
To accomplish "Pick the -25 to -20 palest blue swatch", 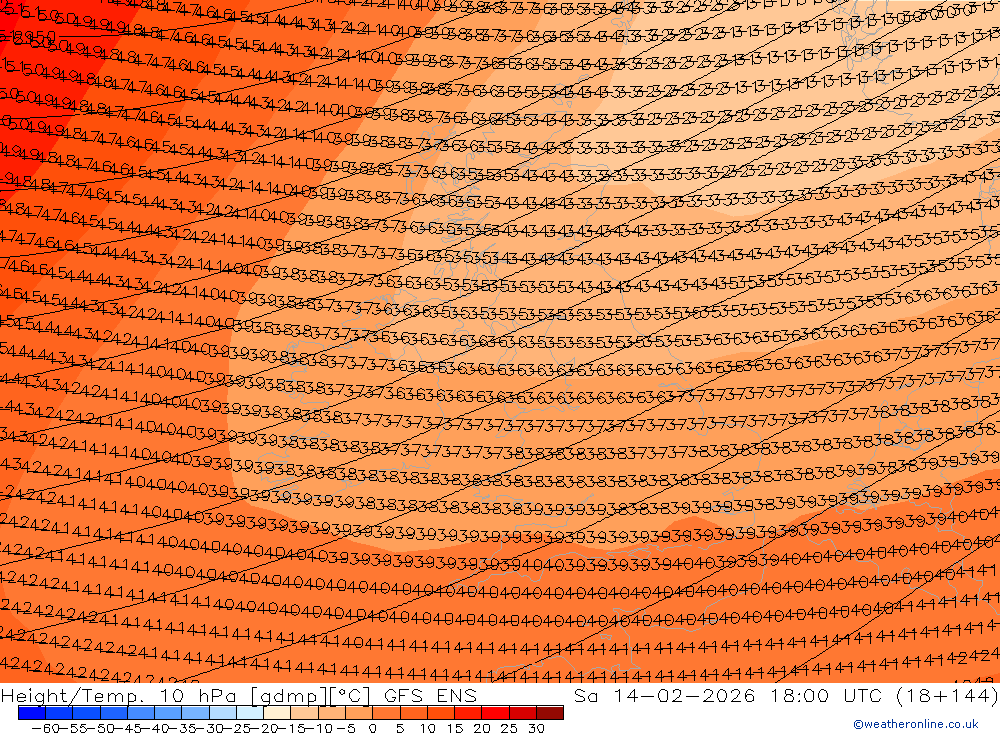I will point(250,713).
